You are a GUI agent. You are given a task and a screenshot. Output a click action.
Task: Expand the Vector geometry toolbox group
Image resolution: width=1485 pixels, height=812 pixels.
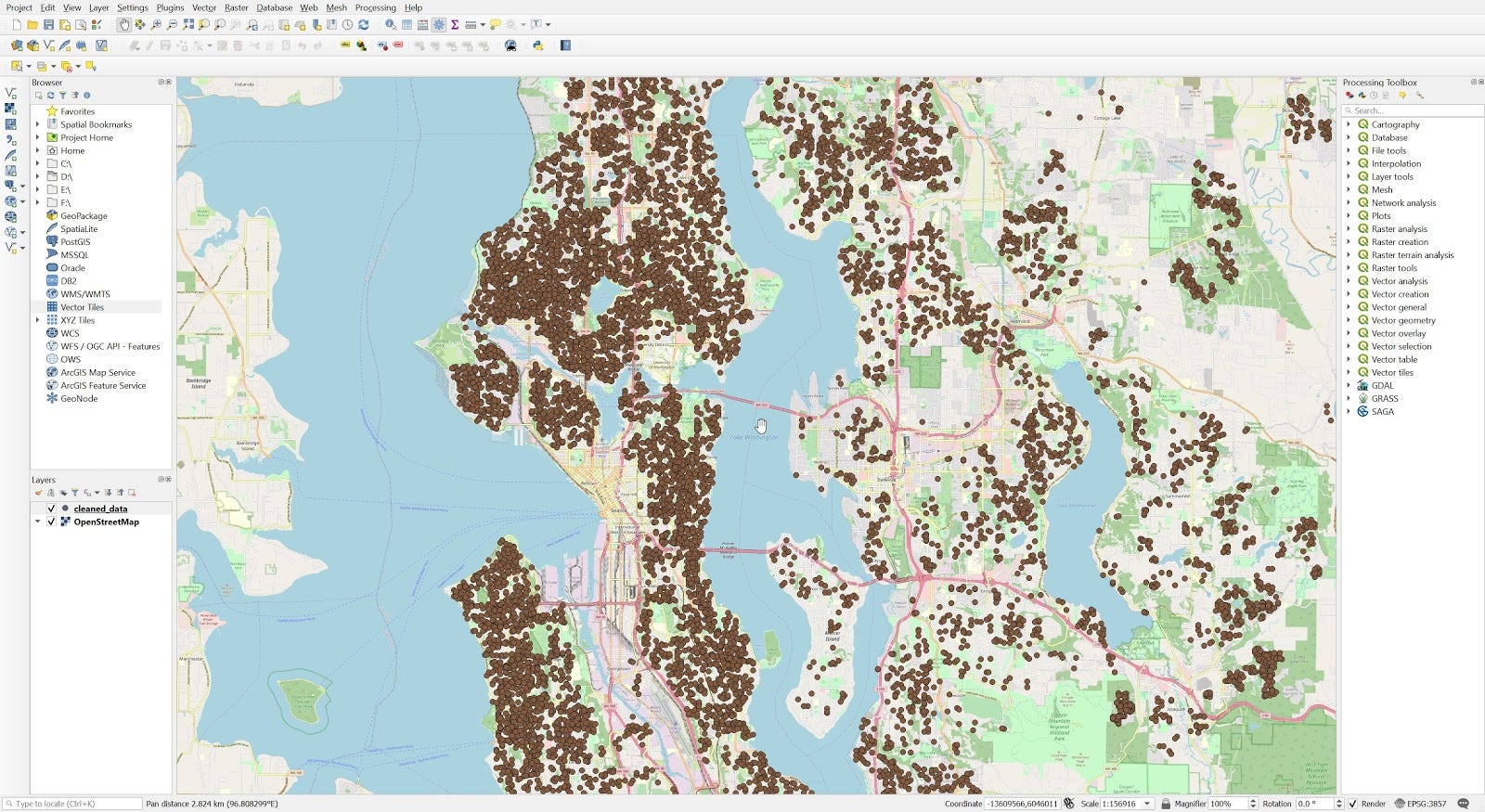pos(1349,320)
